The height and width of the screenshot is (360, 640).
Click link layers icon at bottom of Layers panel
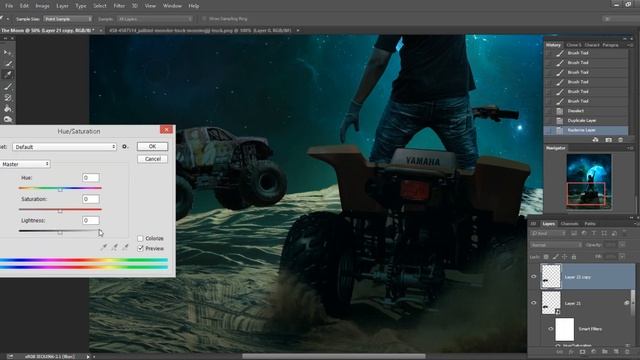click(560, 351)
